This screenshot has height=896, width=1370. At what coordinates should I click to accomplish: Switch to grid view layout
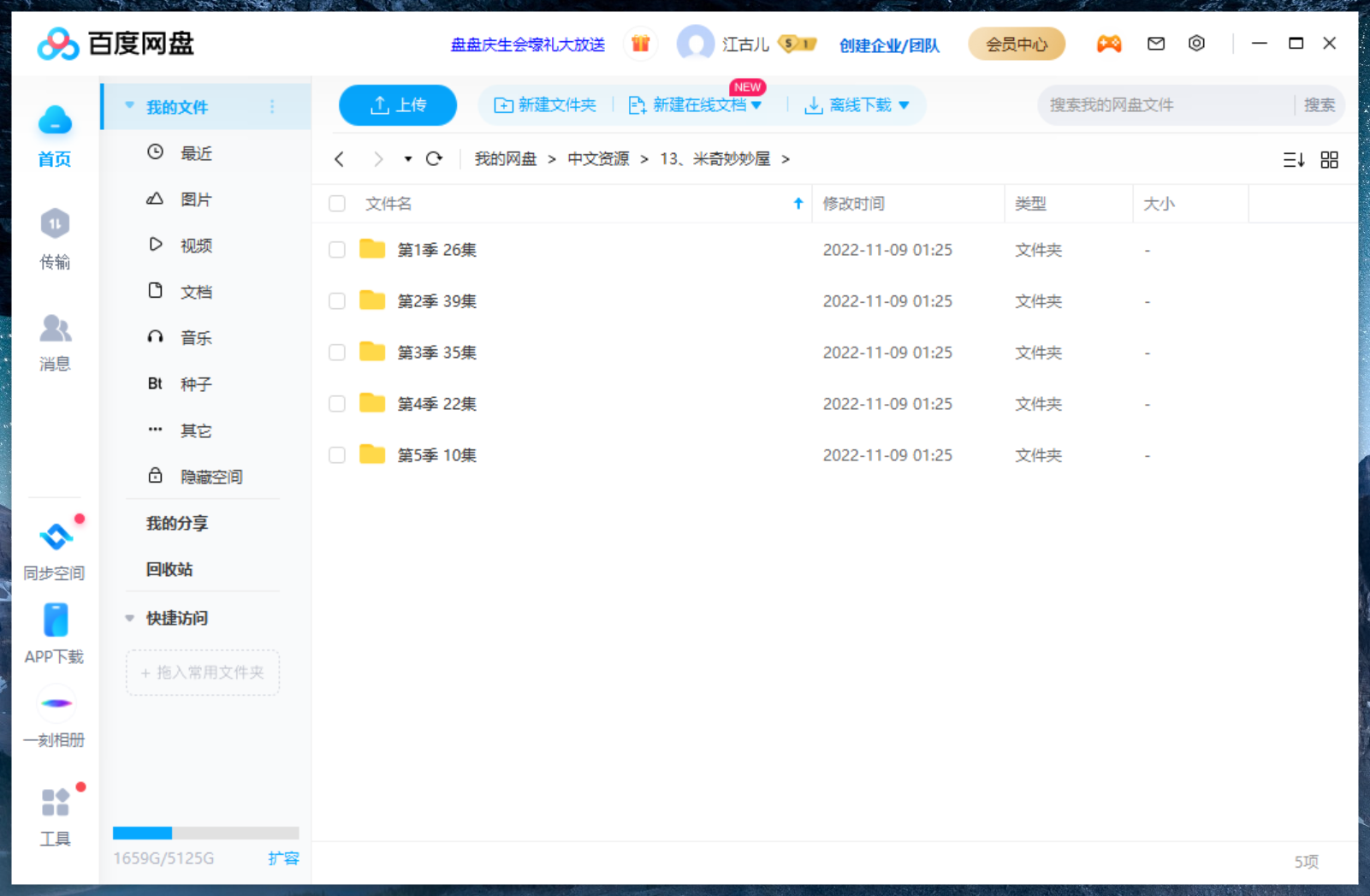1329,159
